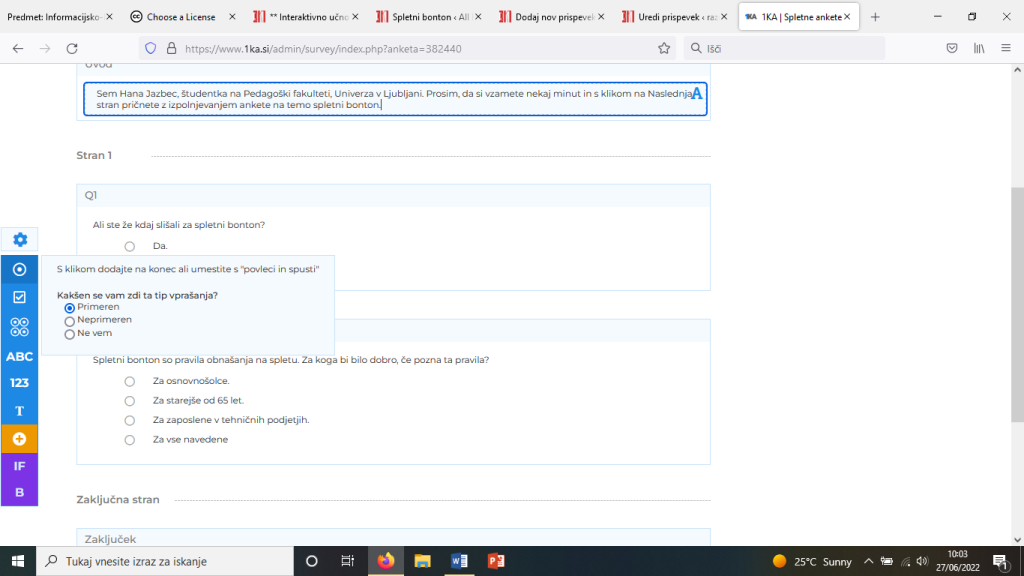Add a multi-grid table question type
The image size is (1024, 576).
click(20, 327)
